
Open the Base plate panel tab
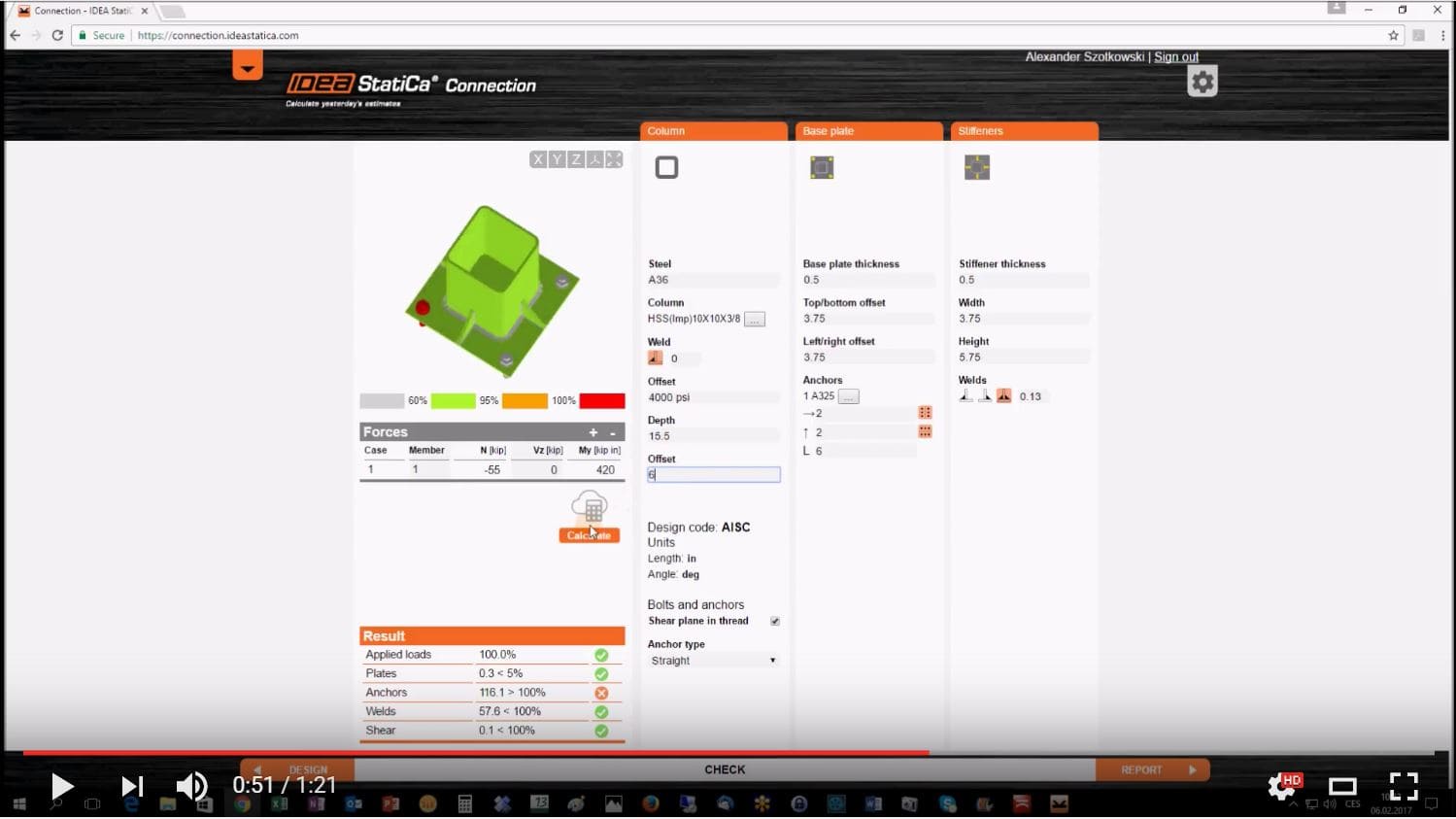tap(869, 131)
